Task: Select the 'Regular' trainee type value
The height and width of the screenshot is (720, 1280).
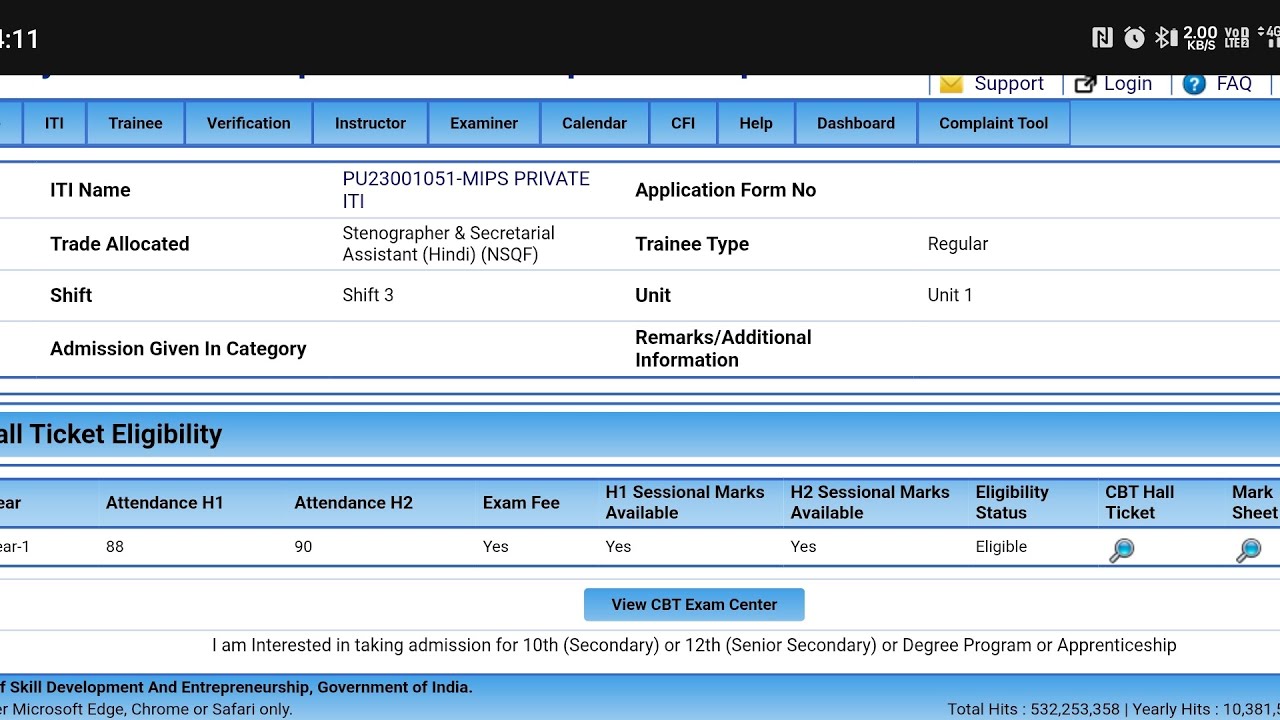Action: [958, 244]
